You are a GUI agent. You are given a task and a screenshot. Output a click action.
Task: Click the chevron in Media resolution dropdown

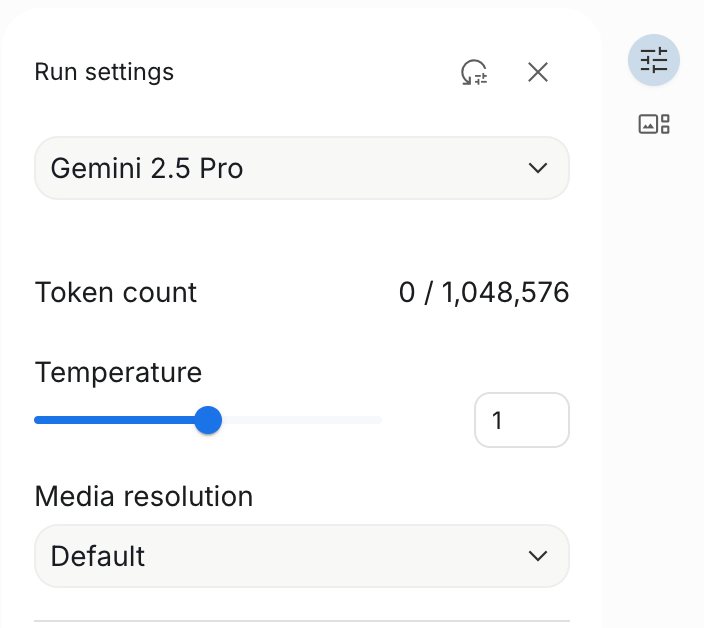coord(538,556)
